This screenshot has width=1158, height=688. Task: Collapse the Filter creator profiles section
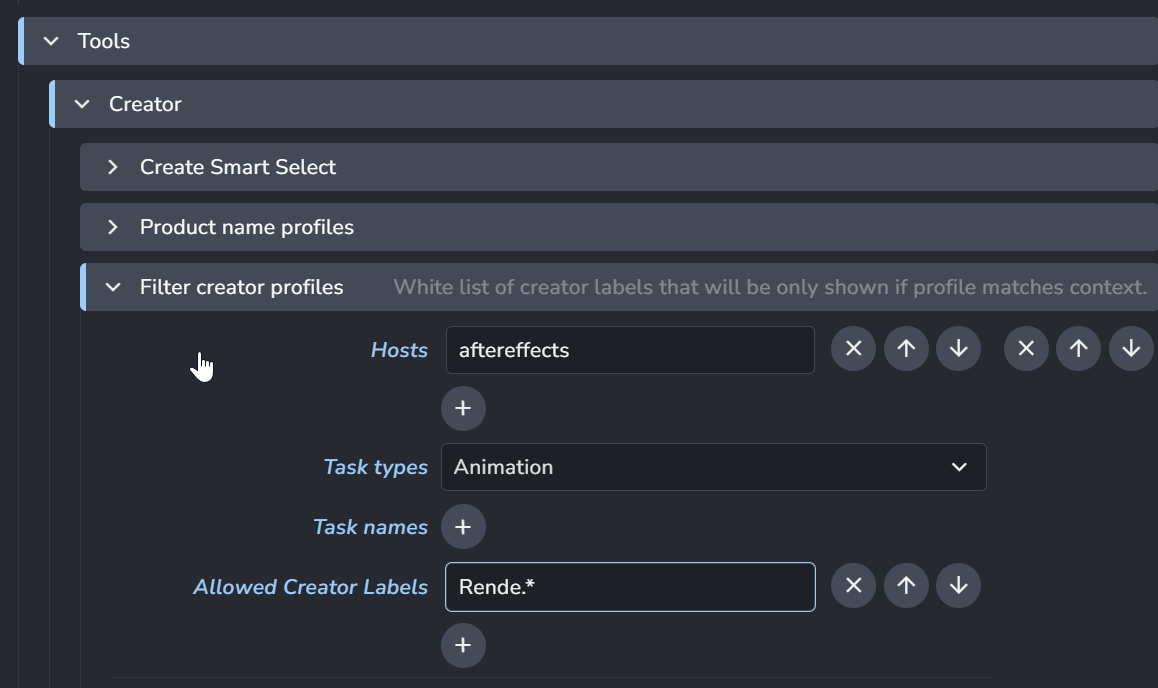coord(113,287)
